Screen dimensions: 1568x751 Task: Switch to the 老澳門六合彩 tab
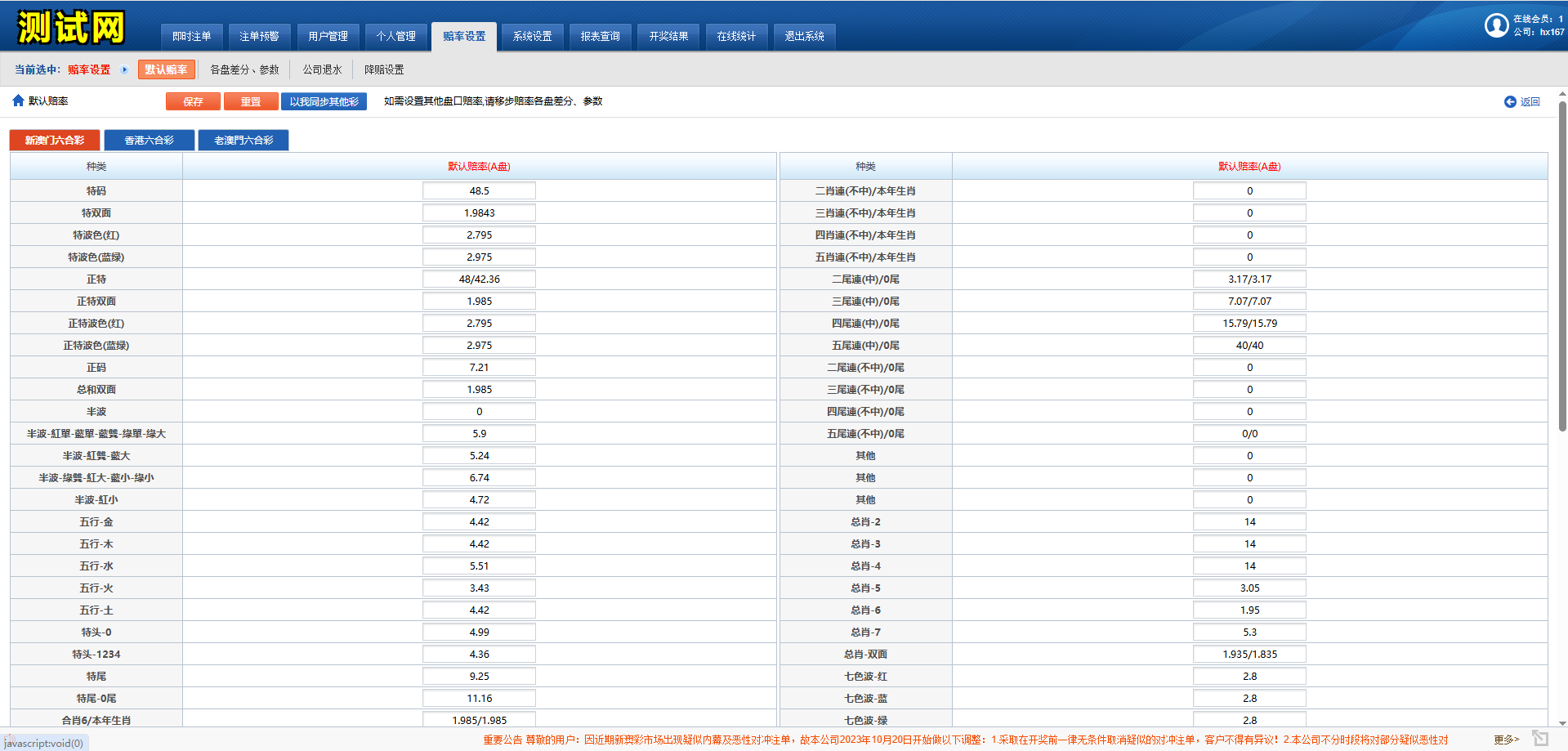[x=243, y=141]
